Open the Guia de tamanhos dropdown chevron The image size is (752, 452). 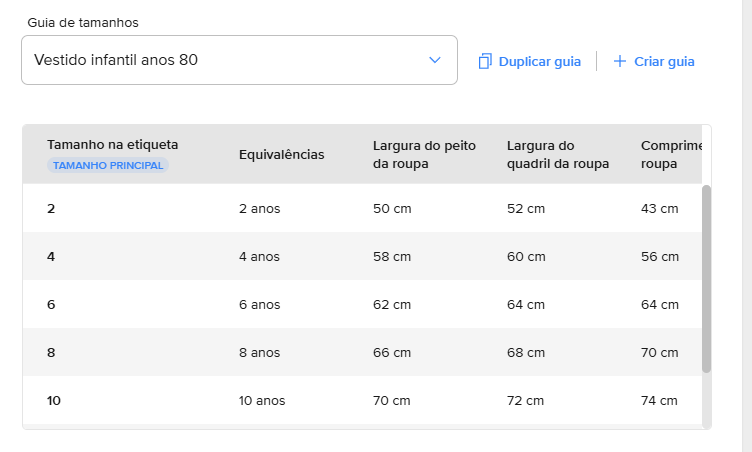[x=435, y=60]
